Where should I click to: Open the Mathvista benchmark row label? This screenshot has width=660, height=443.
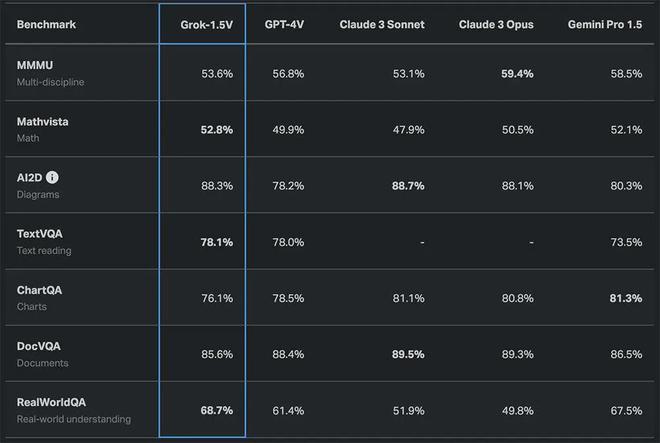[x=43, y=121]
